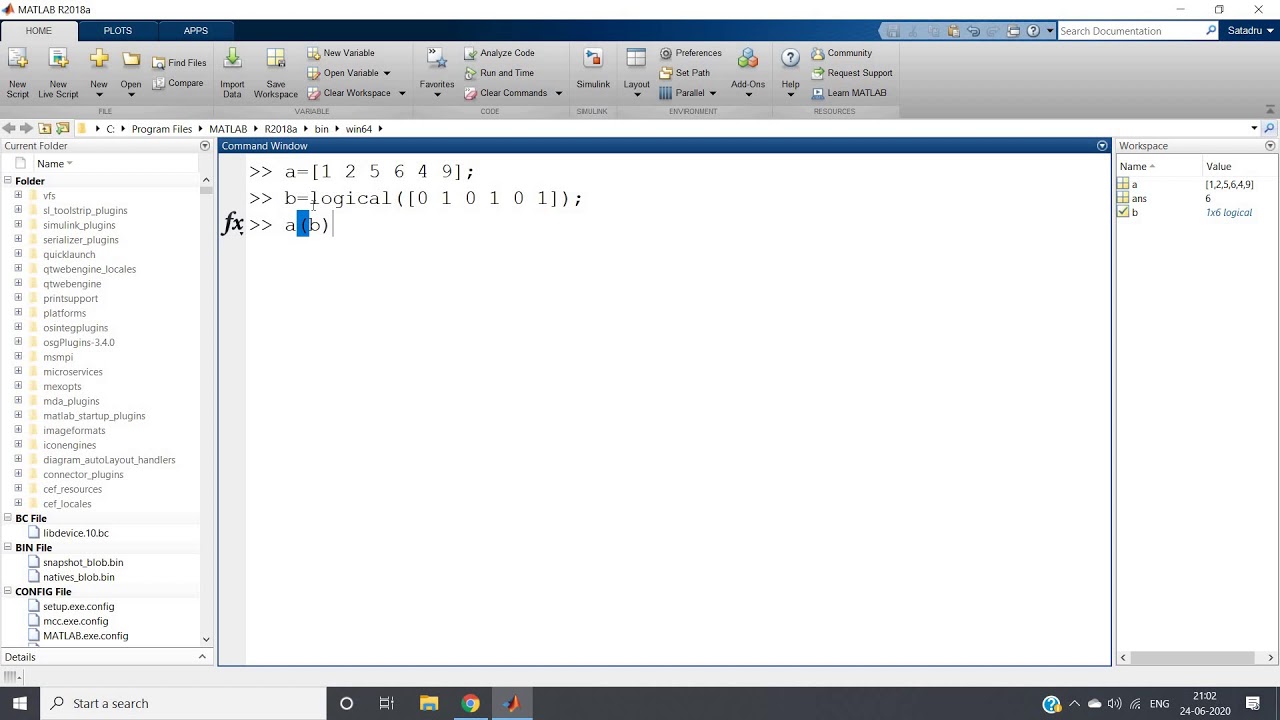Sort Workspace by Value column

click(x=1218, y=167)
